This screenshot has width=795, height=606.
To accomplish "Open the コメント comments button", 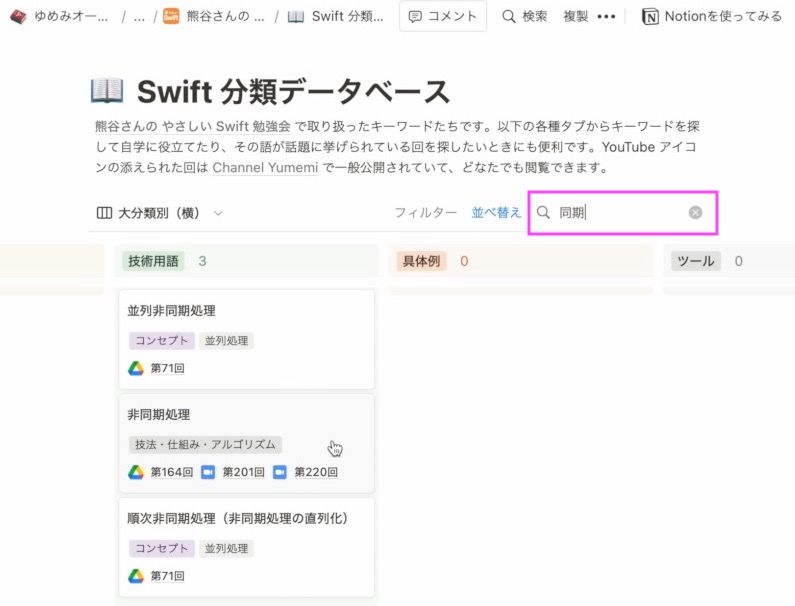I will point(442,16).
